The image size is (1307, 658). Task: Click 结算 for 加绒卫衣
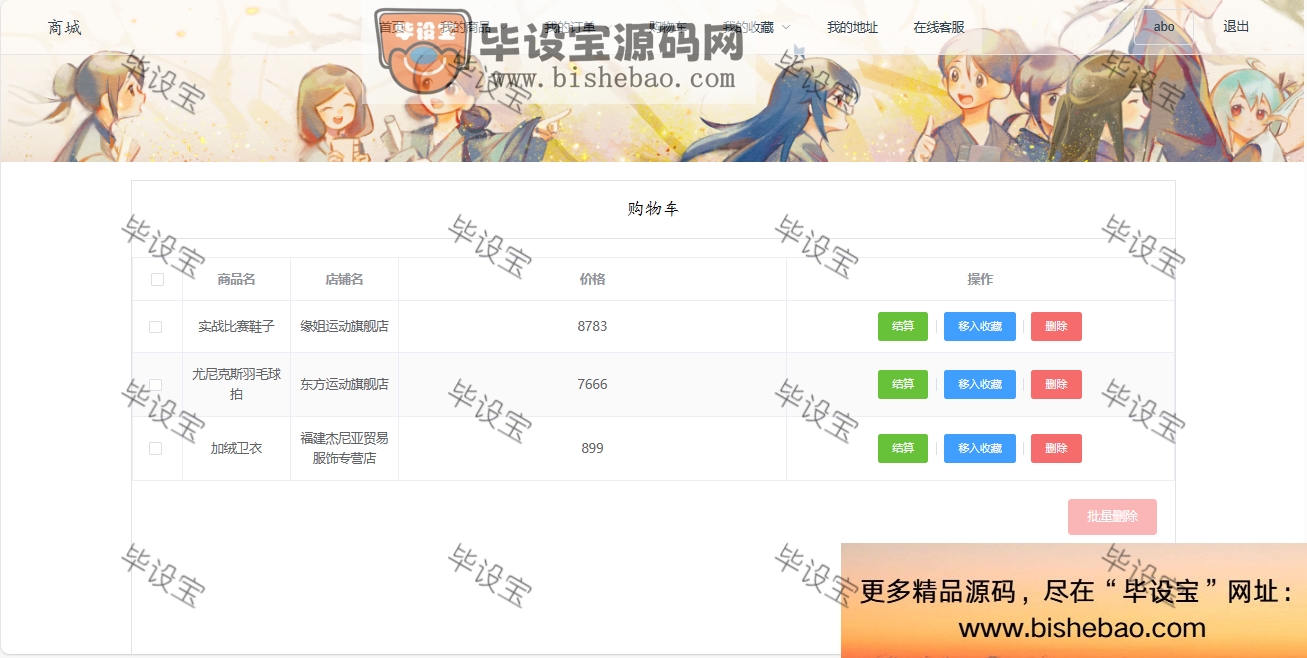[903, 448]
